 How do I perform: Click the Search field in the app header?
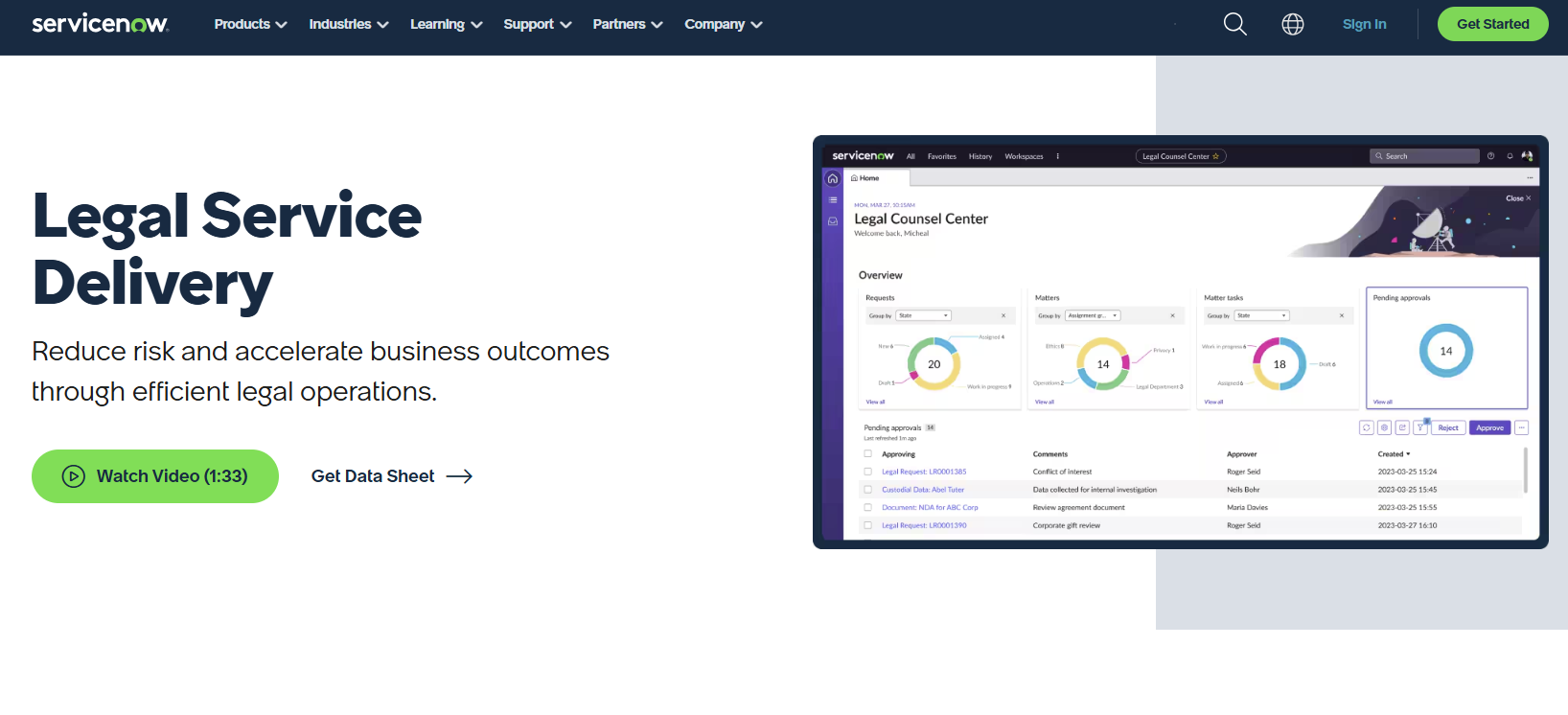[x=1424, y=156]
